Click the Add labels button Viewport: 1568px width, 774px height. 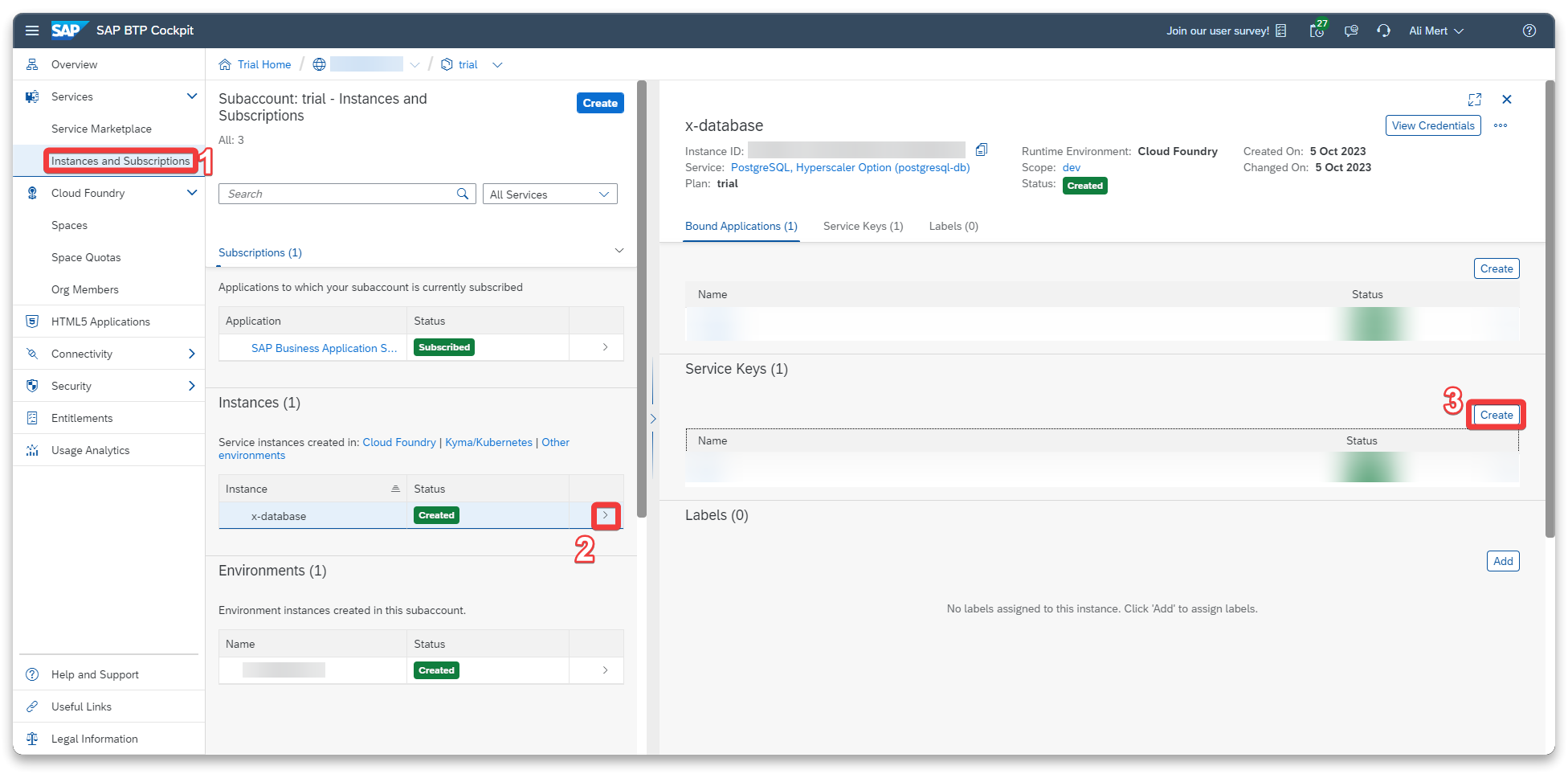[x=1502, y=561]
